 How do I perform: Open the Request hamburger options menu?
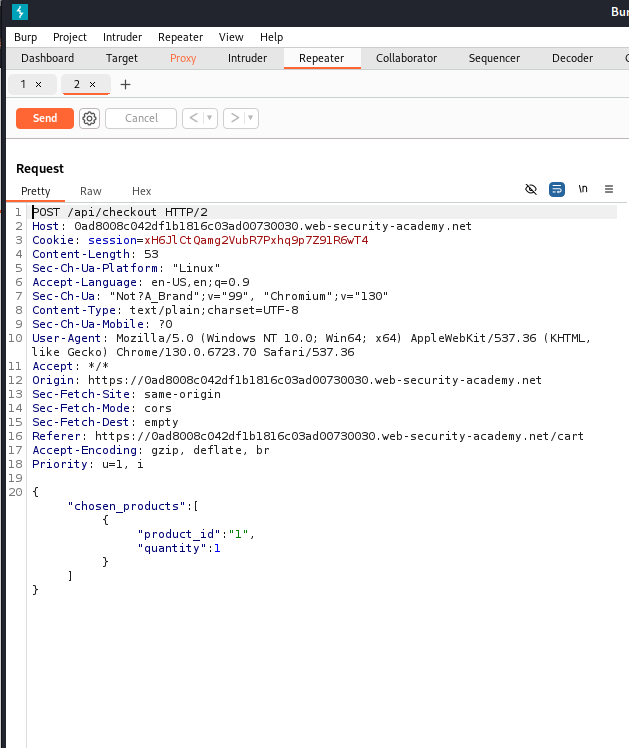[x=609, y=189]
